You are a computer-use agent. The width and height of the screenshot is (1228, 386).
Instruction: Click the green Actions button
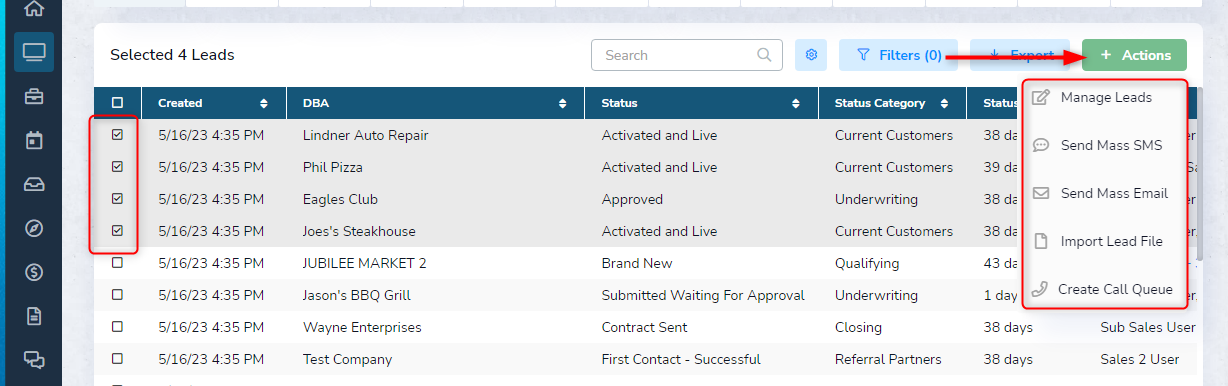(x=1134, y=55)
